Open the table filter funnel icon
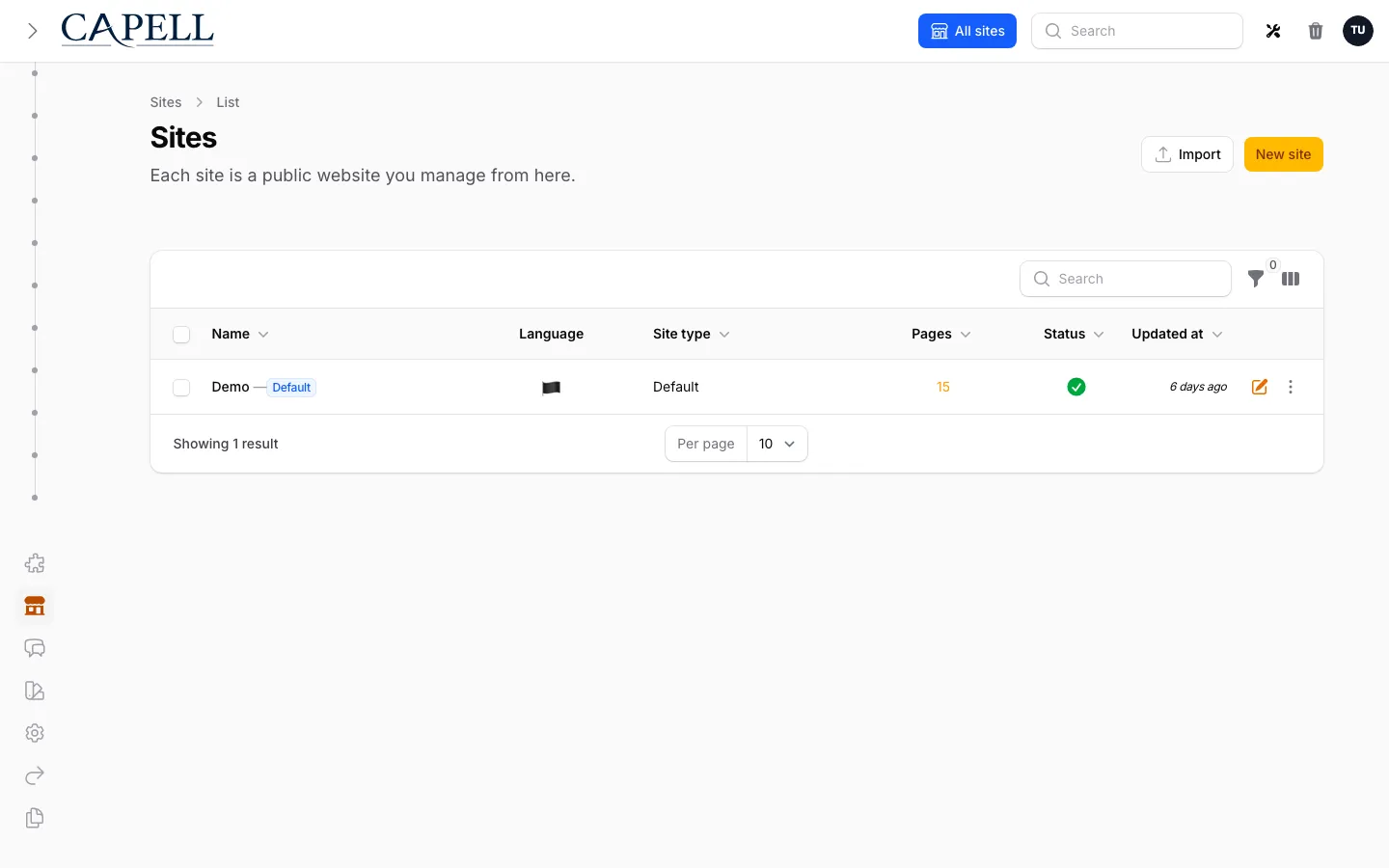Image resolution: width=1389 pixels, height=868 pixels. click(x=1256, y=279)
